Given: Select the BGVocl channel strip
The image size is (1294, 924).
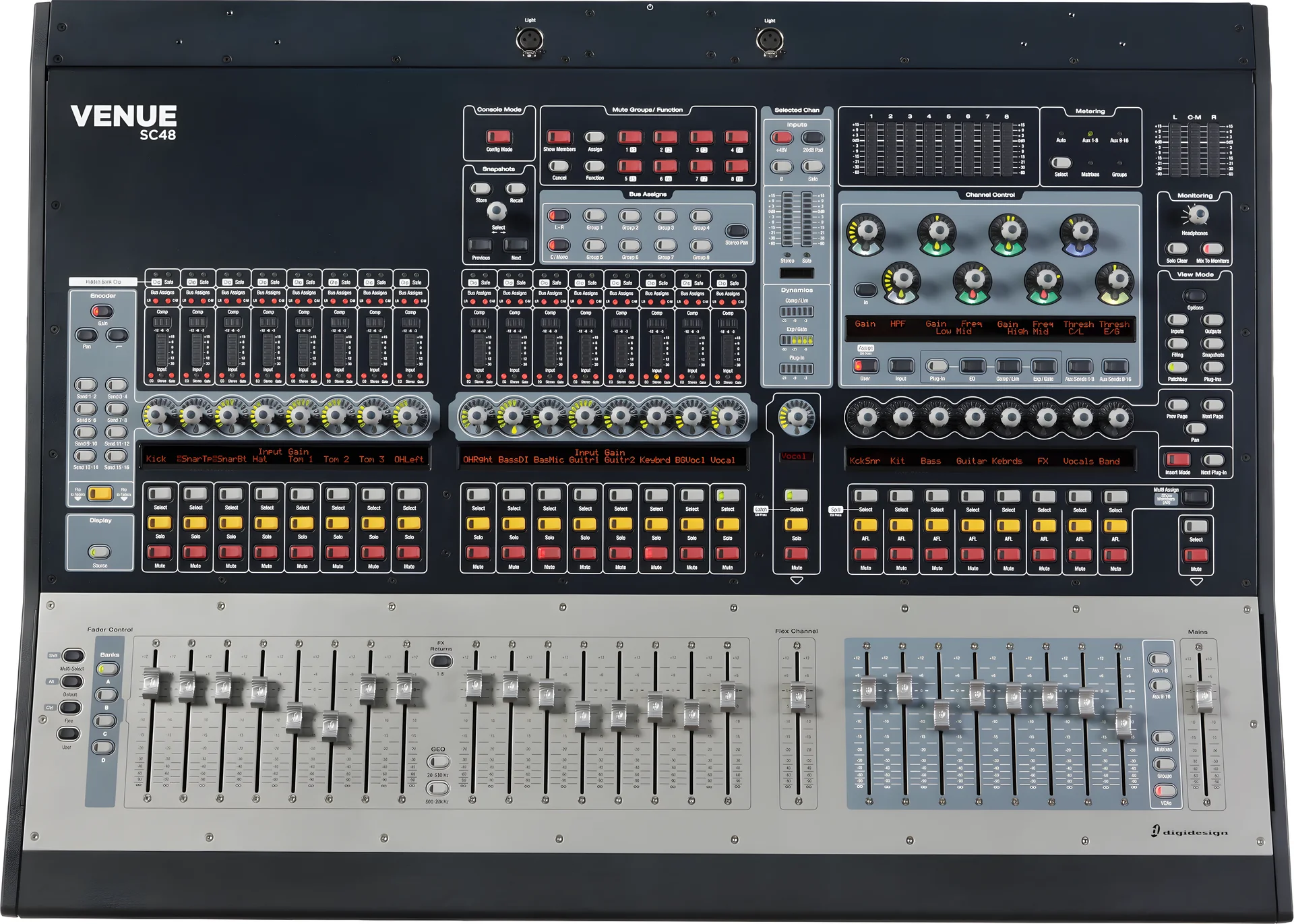Looking at the screenshot, I should [x=691, y=495].
